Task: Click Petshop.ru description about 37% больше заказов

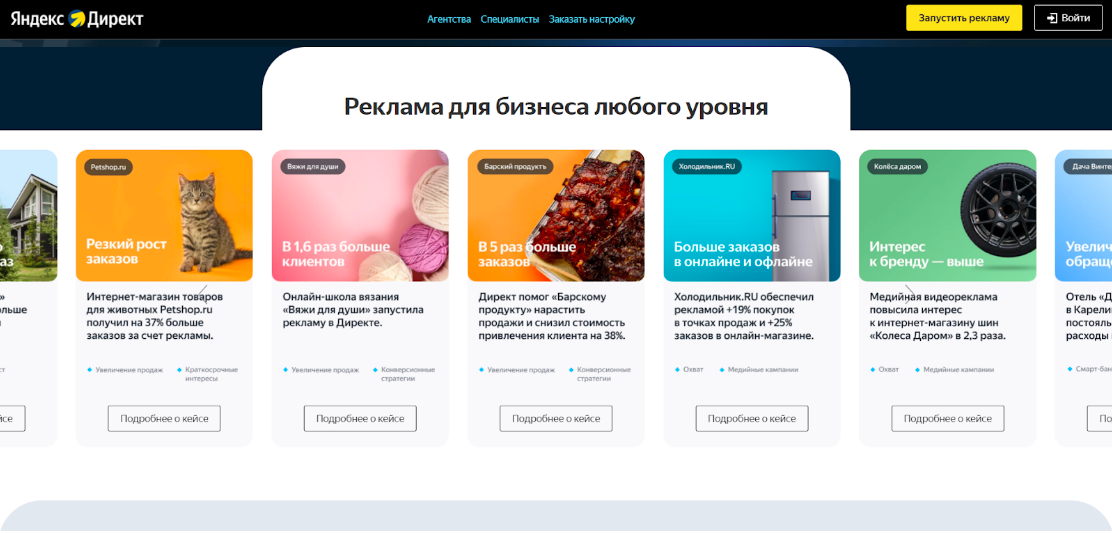Action: click(x=155, y=316)
